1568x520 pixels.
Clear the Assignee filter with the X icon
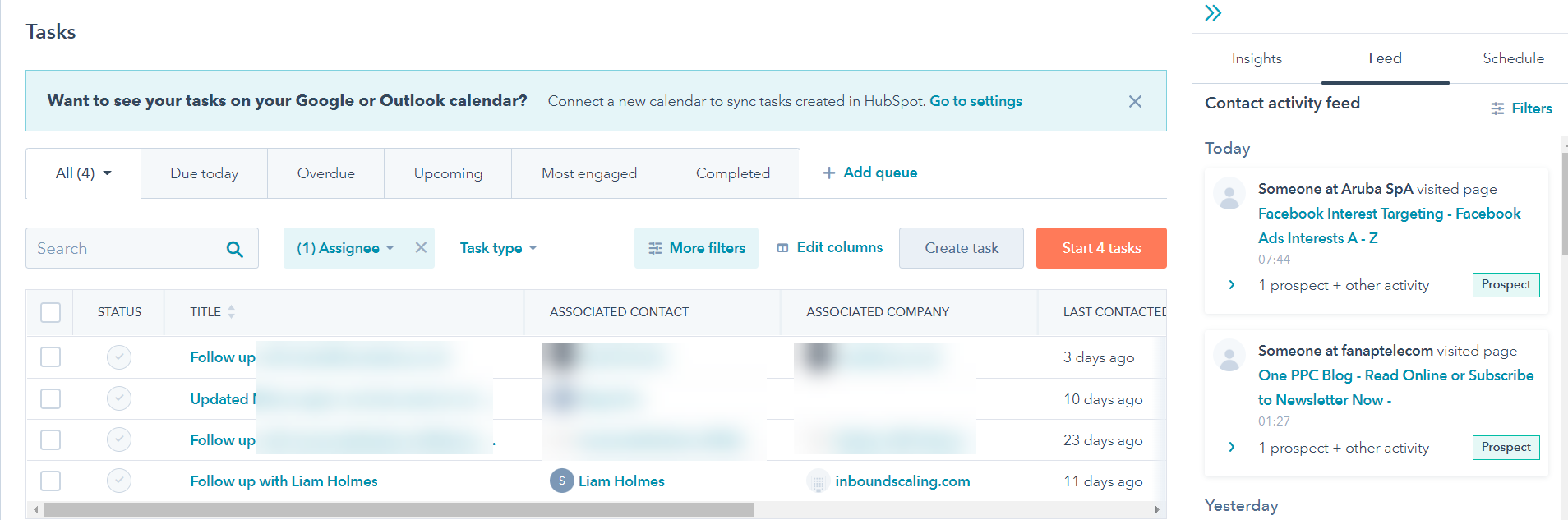(422, 247)
